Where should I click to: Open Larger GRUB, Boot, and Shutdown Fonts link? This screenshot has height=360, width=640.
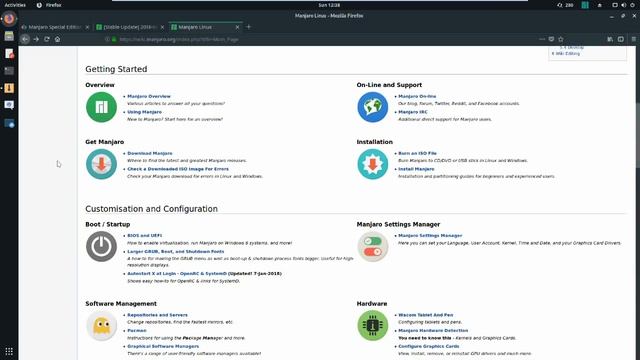(176, 251)
